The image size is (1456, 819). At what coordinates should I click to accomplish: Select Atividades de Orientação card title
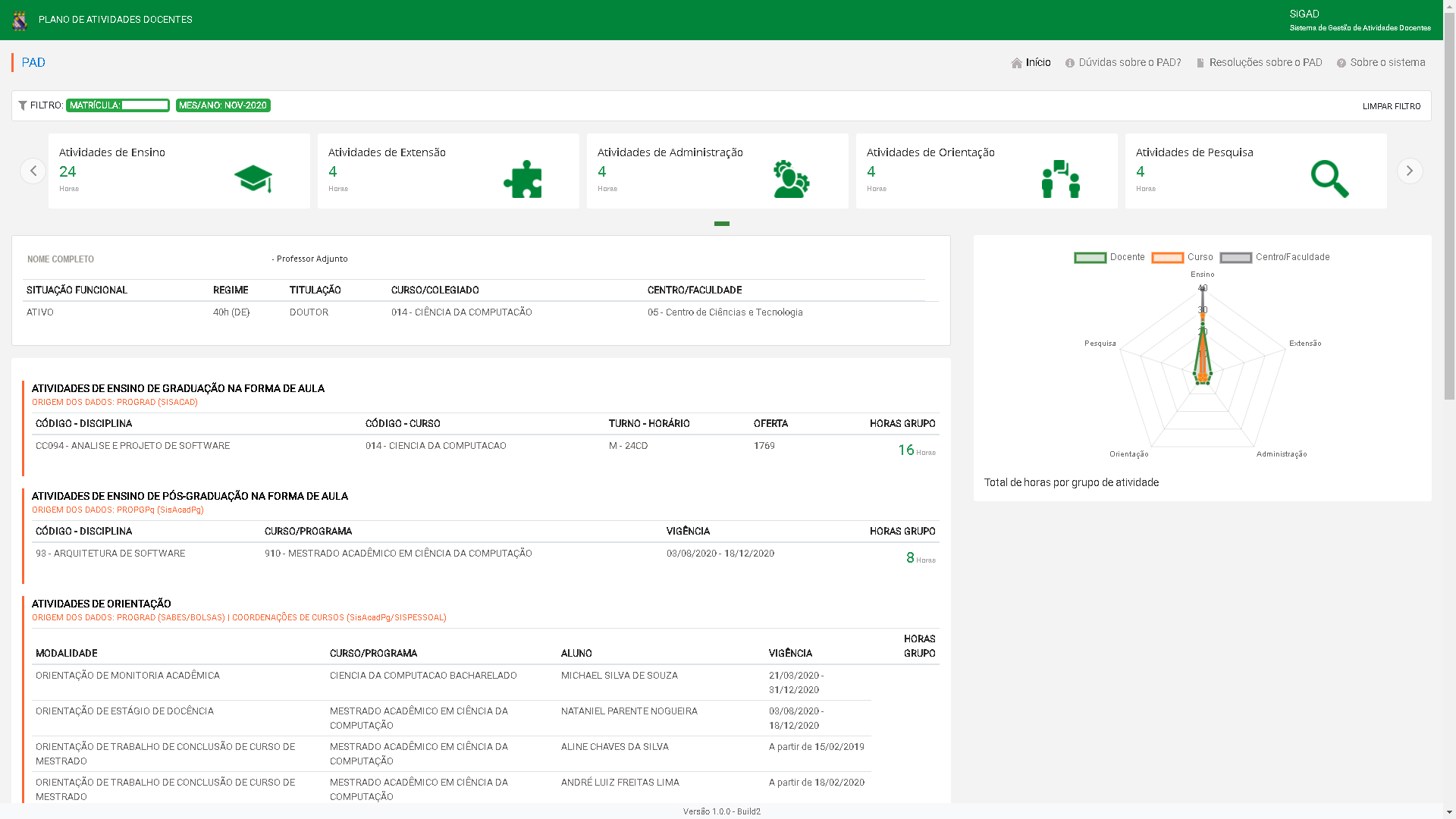930,152
